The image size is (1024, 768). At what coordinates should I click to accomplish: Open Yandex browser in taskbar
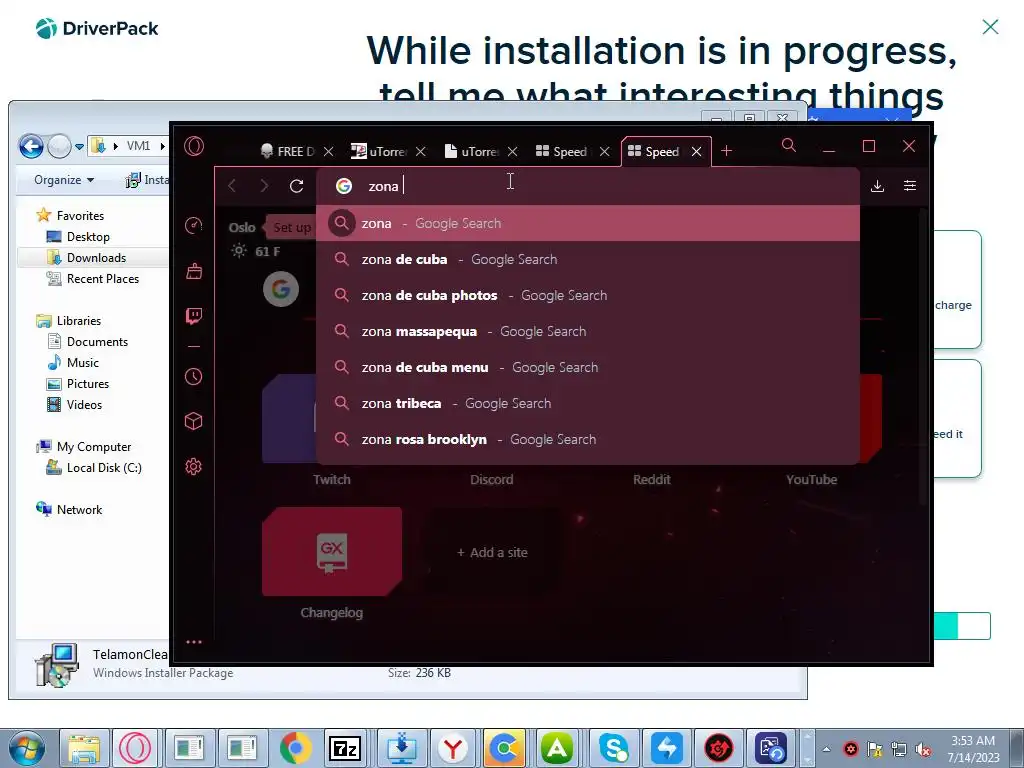[453, 748]
